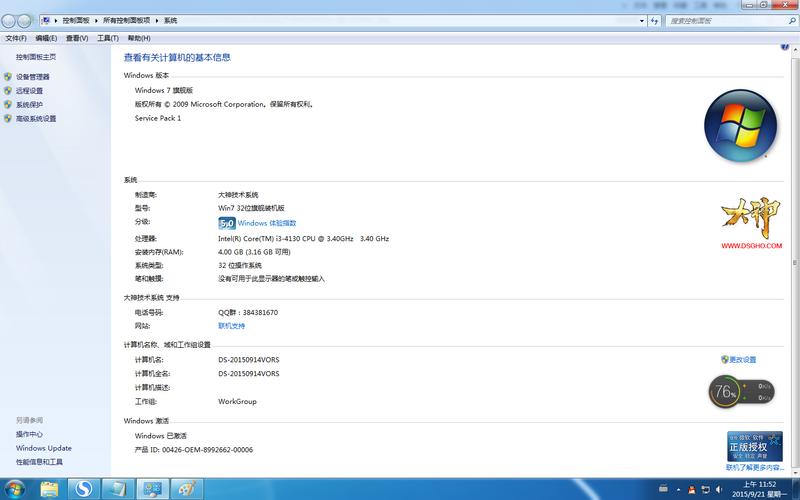Screen dimensions: 800x500
Task: Click the Show Desktop strip after clock
Action: pyautogui.click(x=795, y=489)
